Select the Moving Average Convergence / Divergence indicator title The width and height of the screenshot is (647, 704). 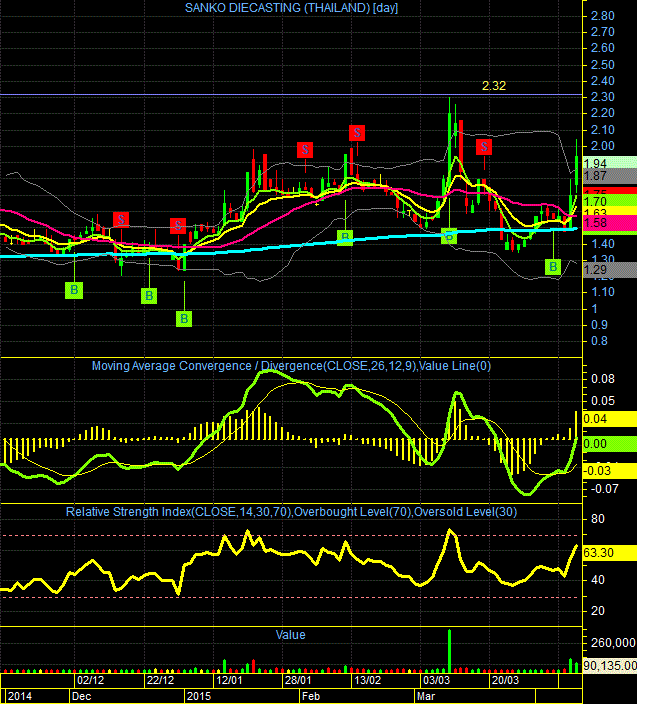pyautogui.click(x=291, y=366)
